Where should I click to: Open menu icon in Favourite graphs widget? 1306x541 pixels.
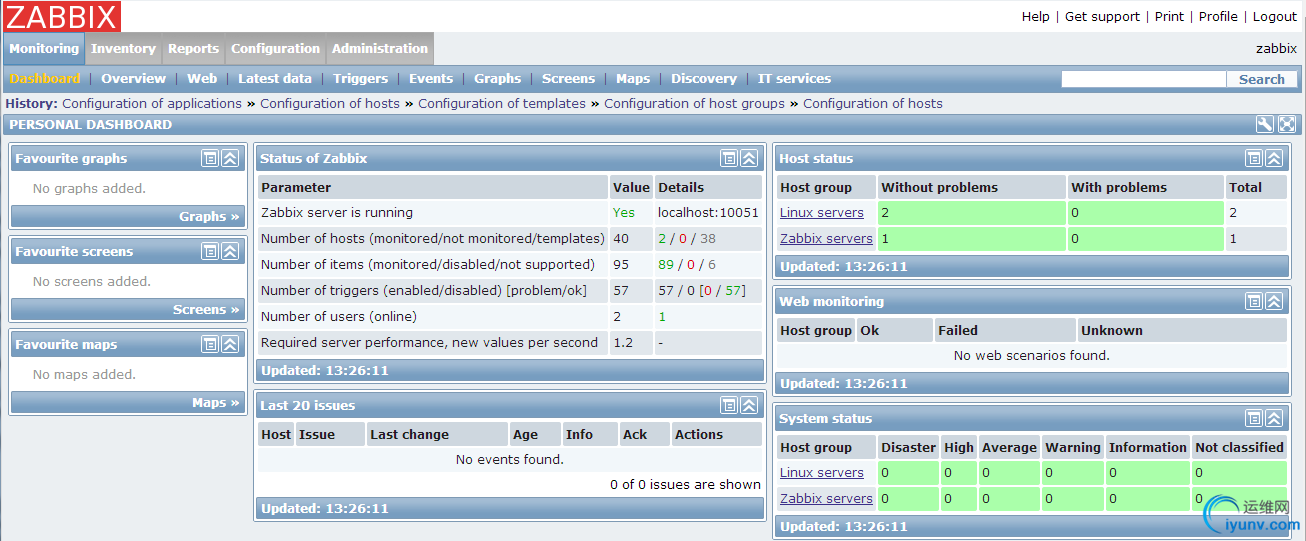[210, 158]
